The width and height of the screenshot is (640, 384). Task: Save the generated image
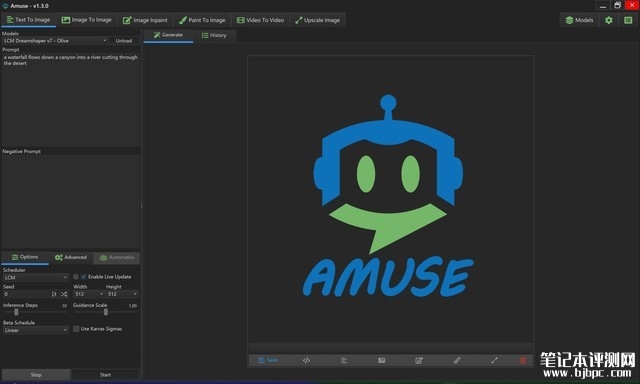click(268, 360)
